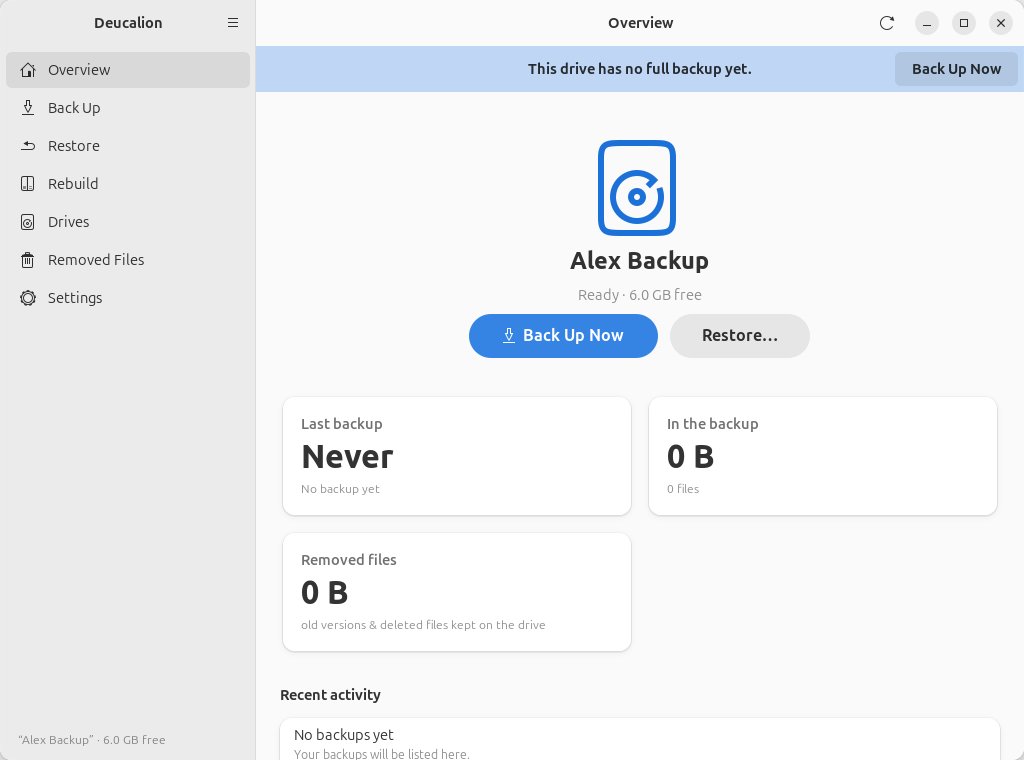The width and height of the screenshot is (1024, 760).
Task: Click the Restore... button
Action: pyautogui.click(x=739, y=336)
